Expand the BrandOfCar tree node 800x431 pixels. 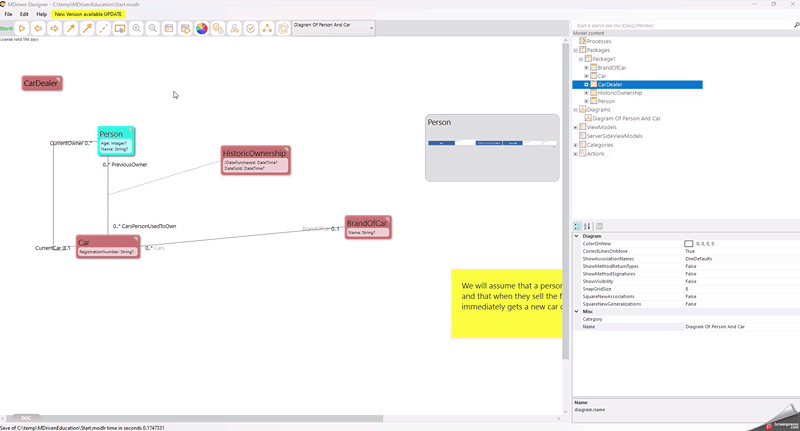(x=586, y=67)
